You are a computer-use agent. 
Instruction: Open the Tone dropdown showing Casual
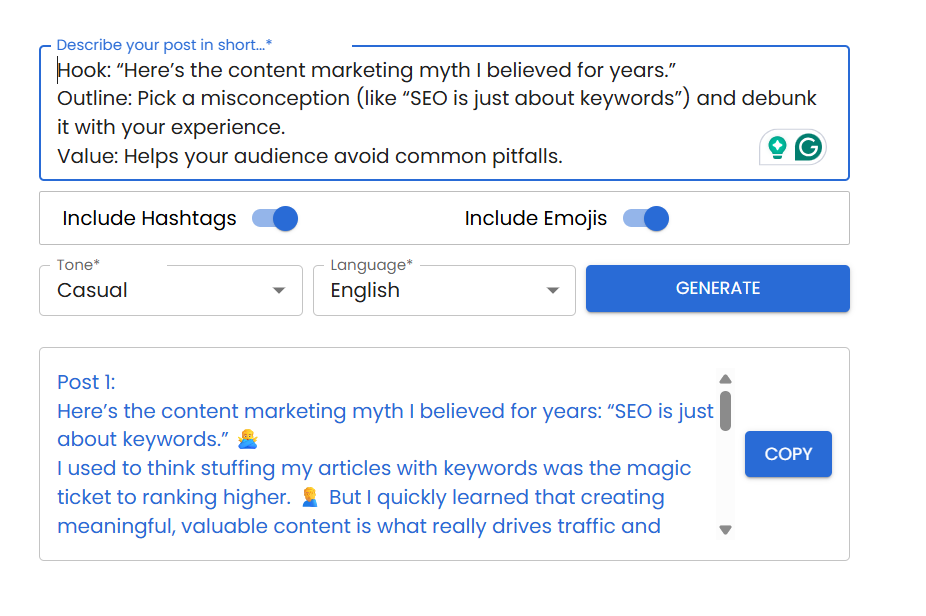coord(171,290)
